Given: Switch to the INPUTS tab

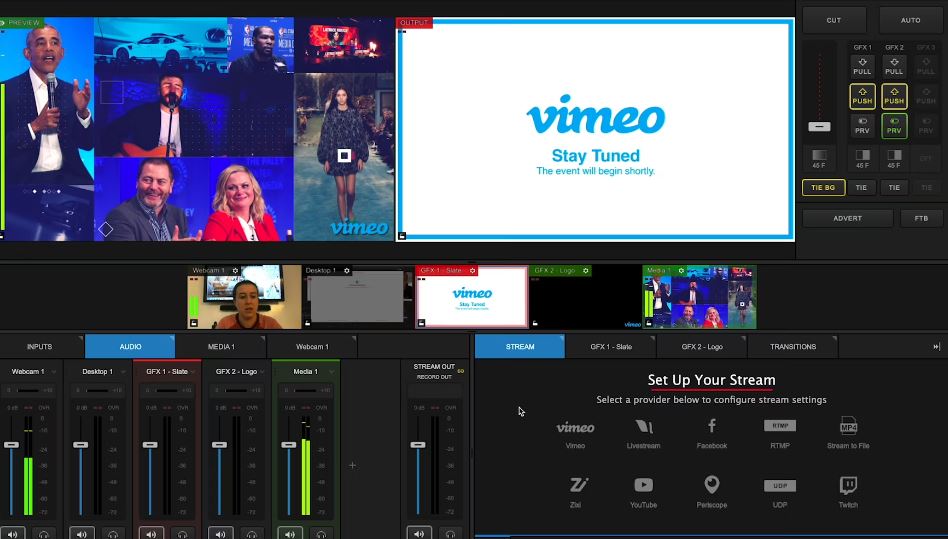Looking at the screenshot, I should point(40,347).
